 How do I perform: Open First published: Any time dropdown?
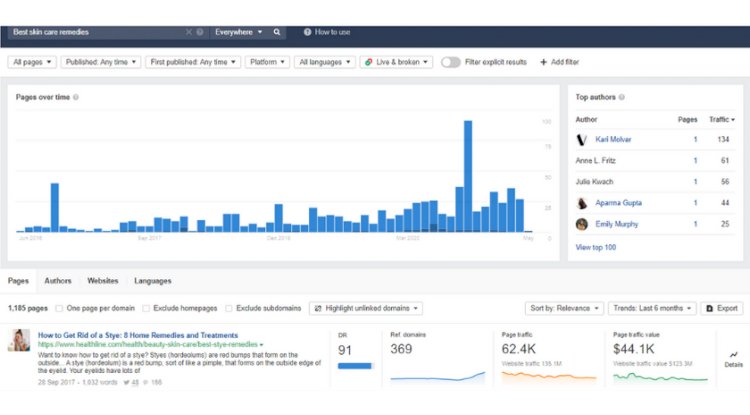point(193,62)
